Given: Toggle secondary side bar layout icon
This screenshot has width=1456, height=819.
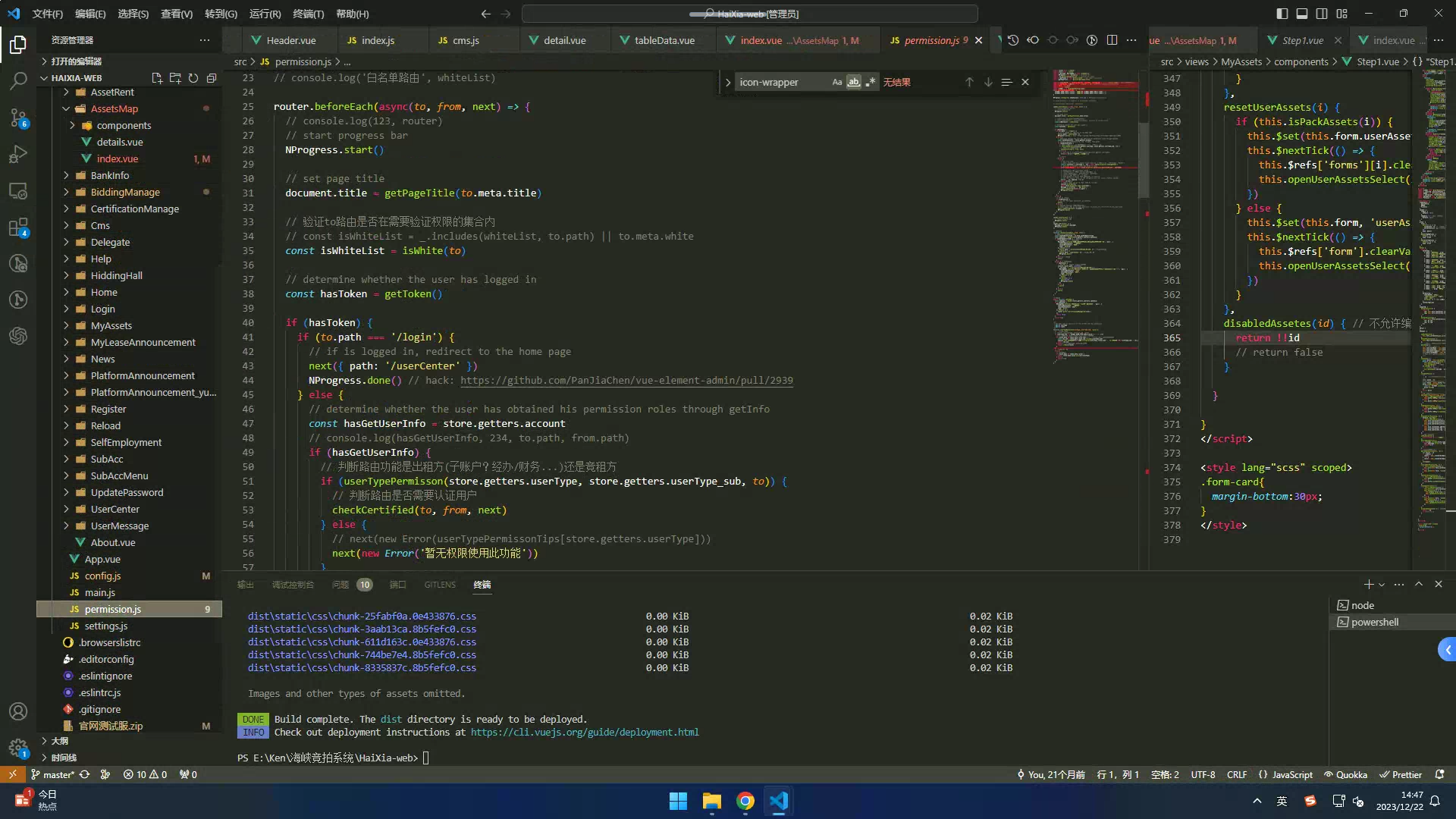Looking at the screenshot, I should [x=1322, y=14].
